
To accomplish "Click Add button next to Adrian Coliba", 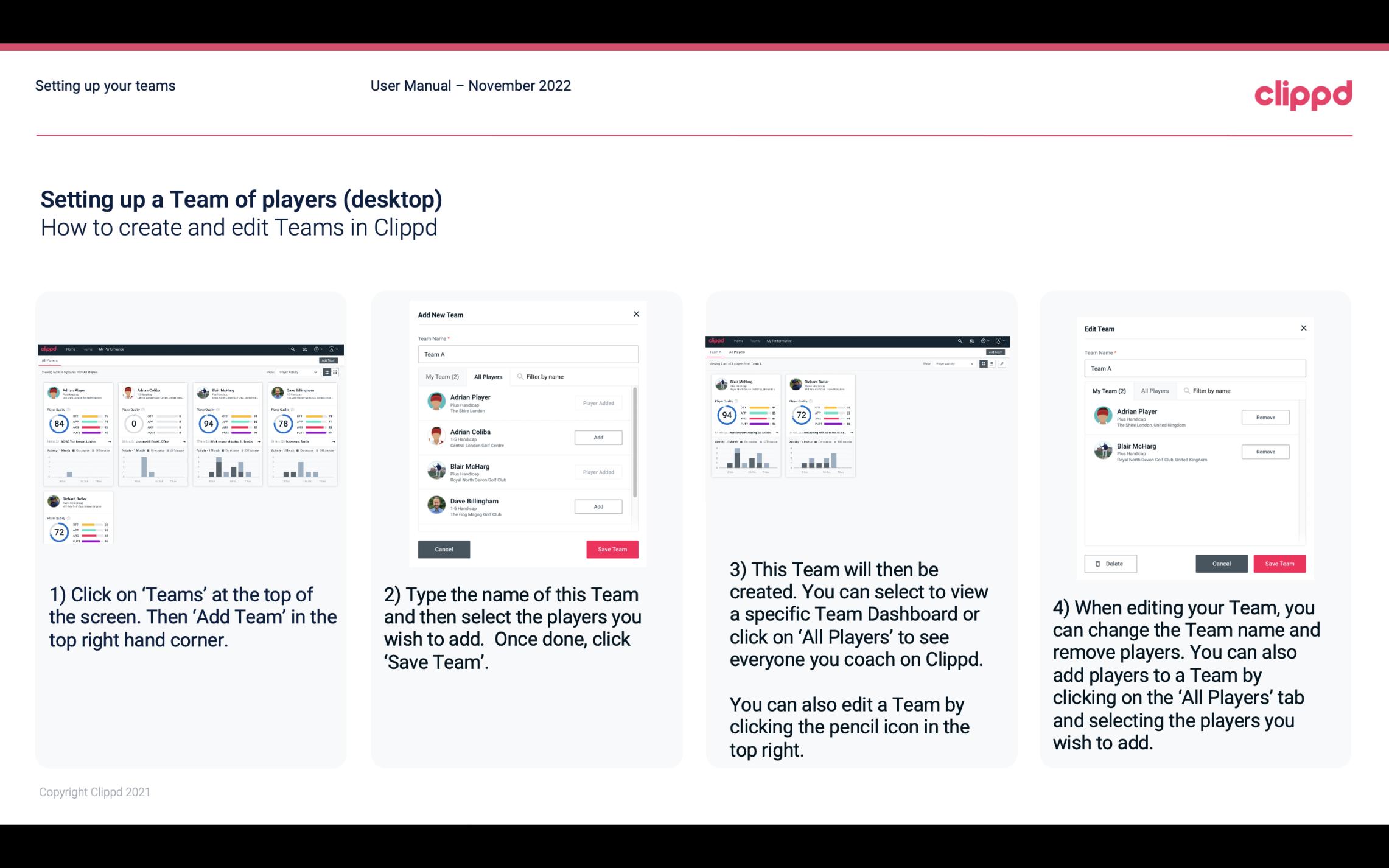I will [x=598, y=437].
